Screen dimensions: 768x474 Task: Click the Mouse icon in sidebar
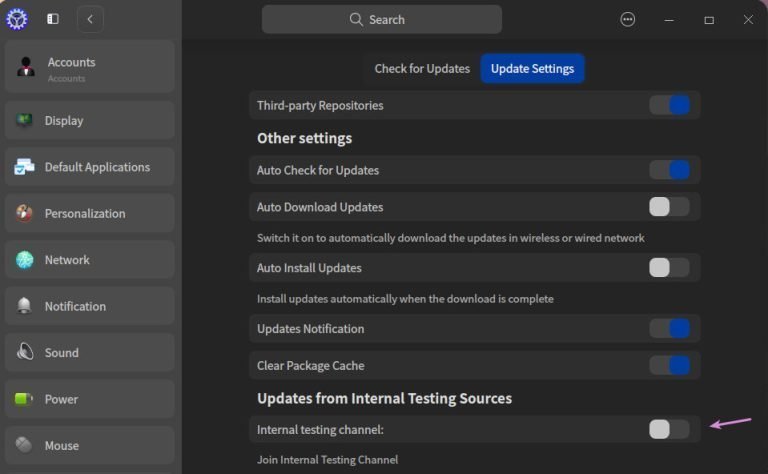[x=24, y=445]
